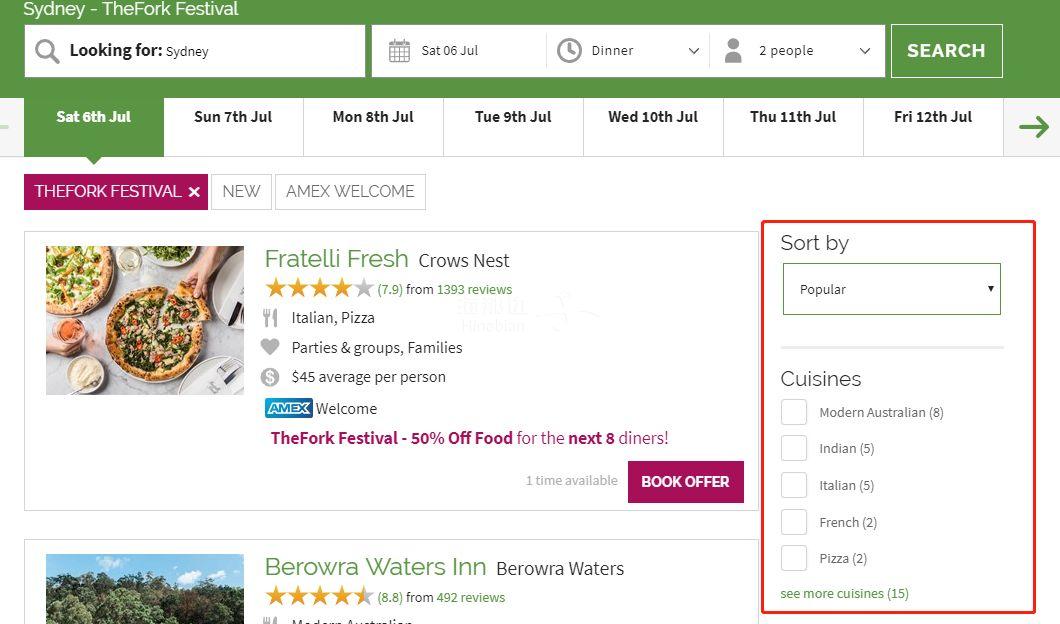Image resolution: width=1060 pixels, height=624 pixels.
Task: Open the Tue 9th Jul tab
Action: pyautogui.click(x=513, y=126)
